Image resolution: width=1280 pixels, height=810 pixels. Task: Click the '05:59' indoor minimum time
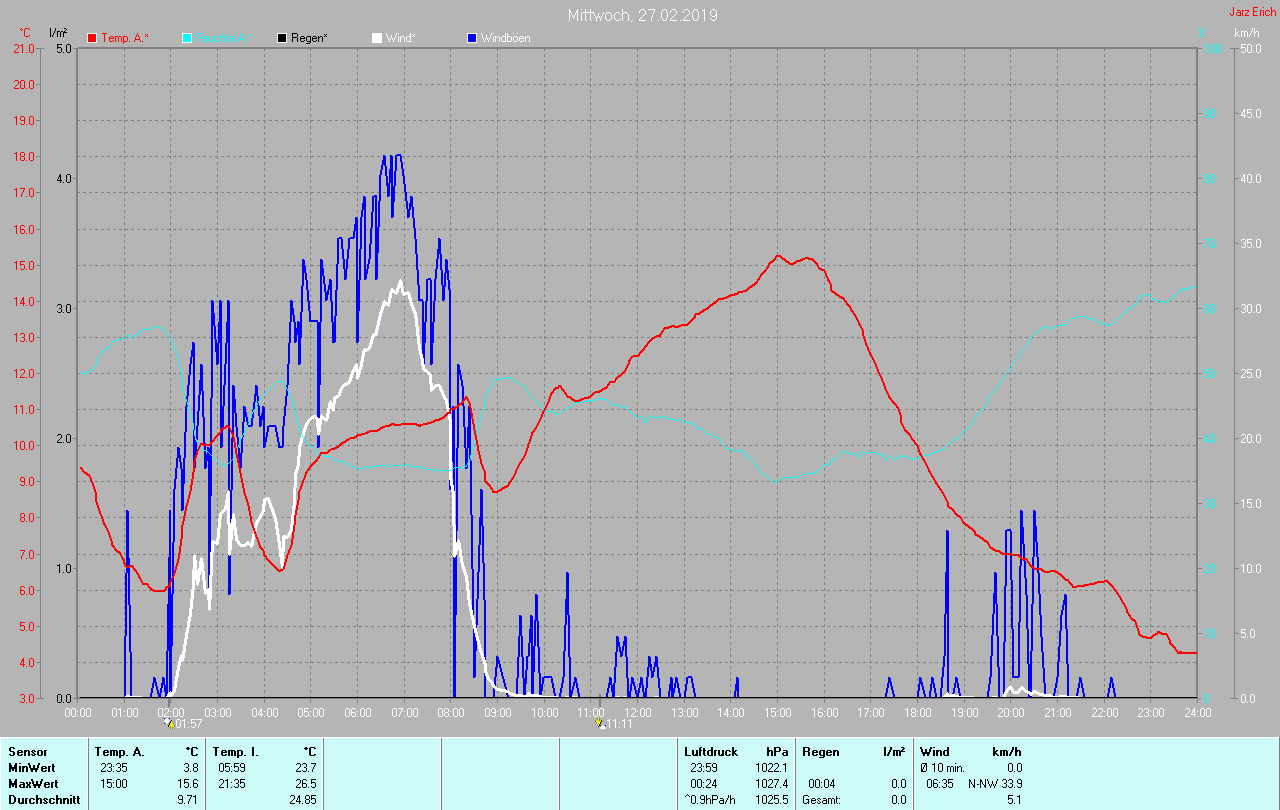click(x=233, y=768)
